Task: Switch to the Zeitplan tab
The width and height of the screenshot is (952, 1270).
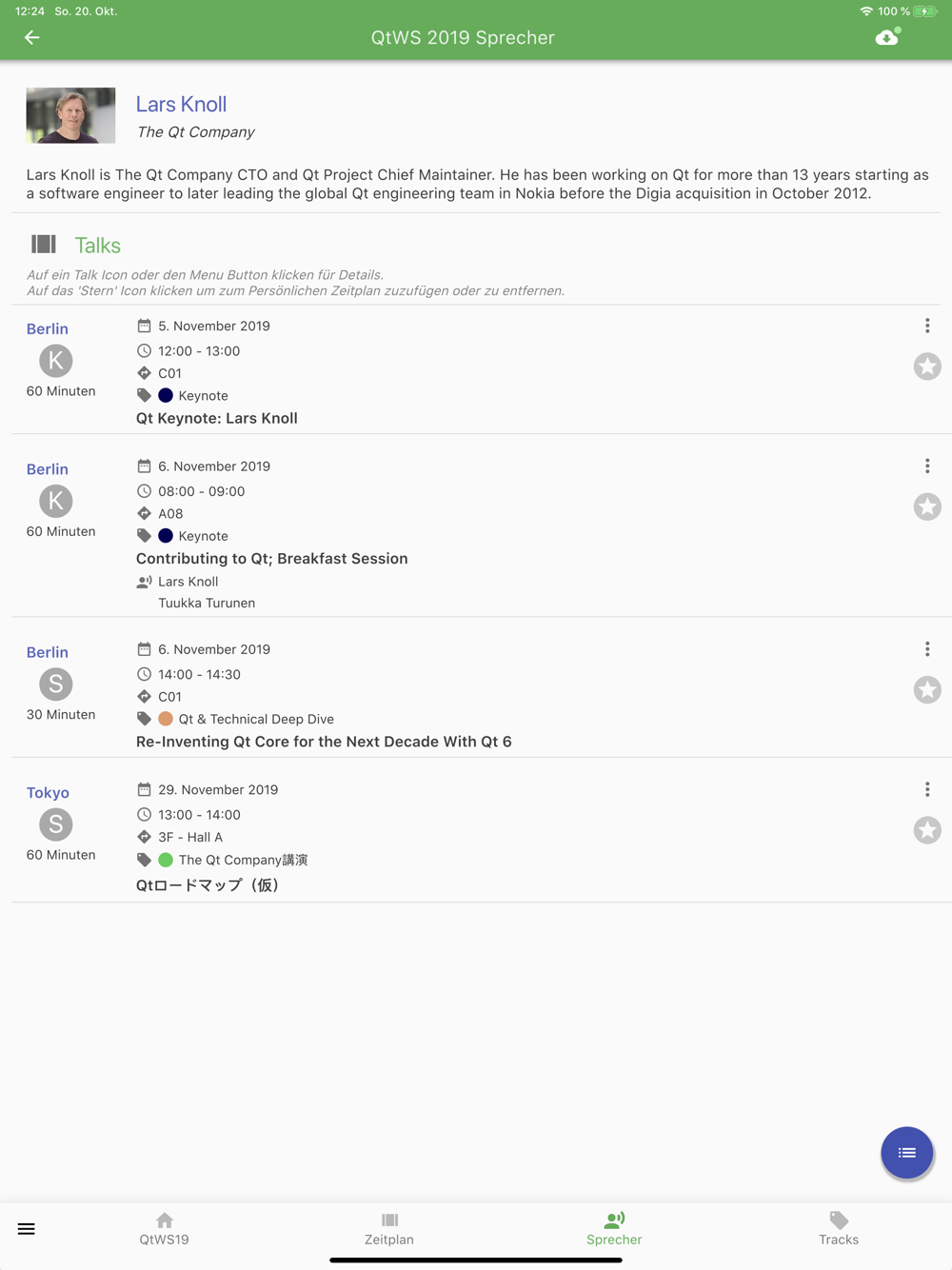Action: (x=389, y=1229)
